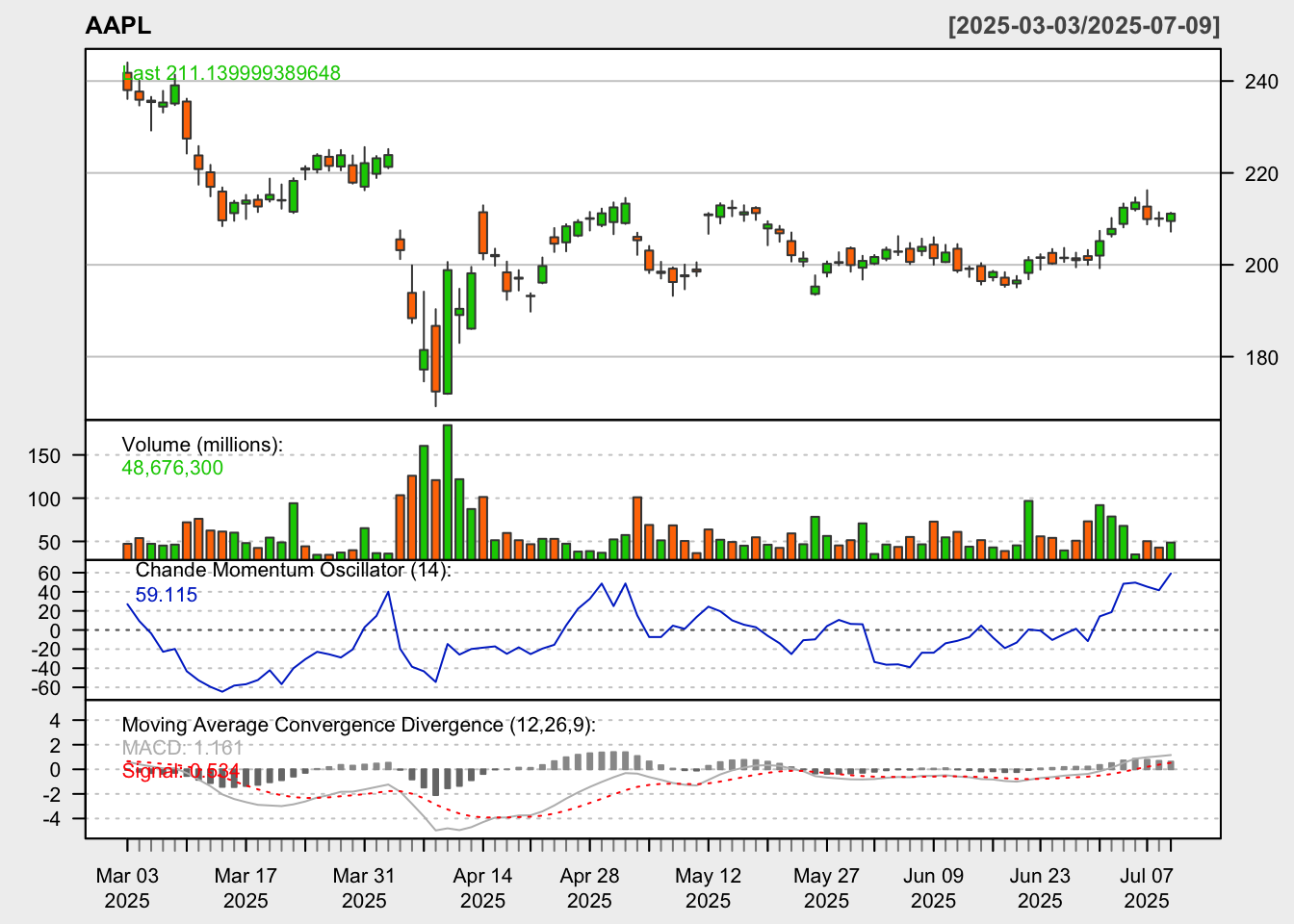Click the MACD: 1.161 label
The height and width of the screenshot is (924, 1294).
pyautogui.click(x=183, y=748)
